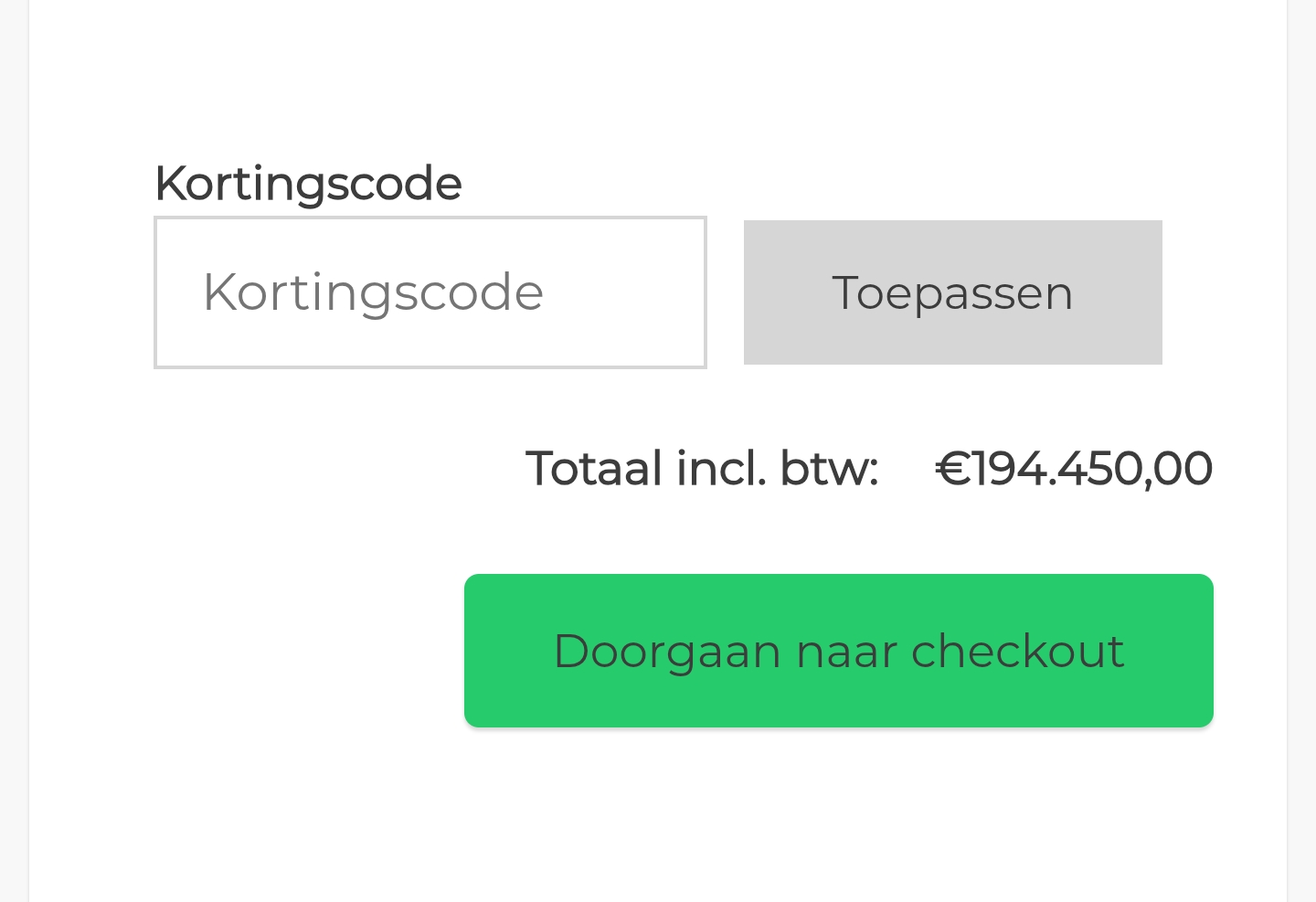The height and width of the screenshot is (902, 1316).
Task: Proceed to checkout via the green button
Action: click(x=838, y=651)
